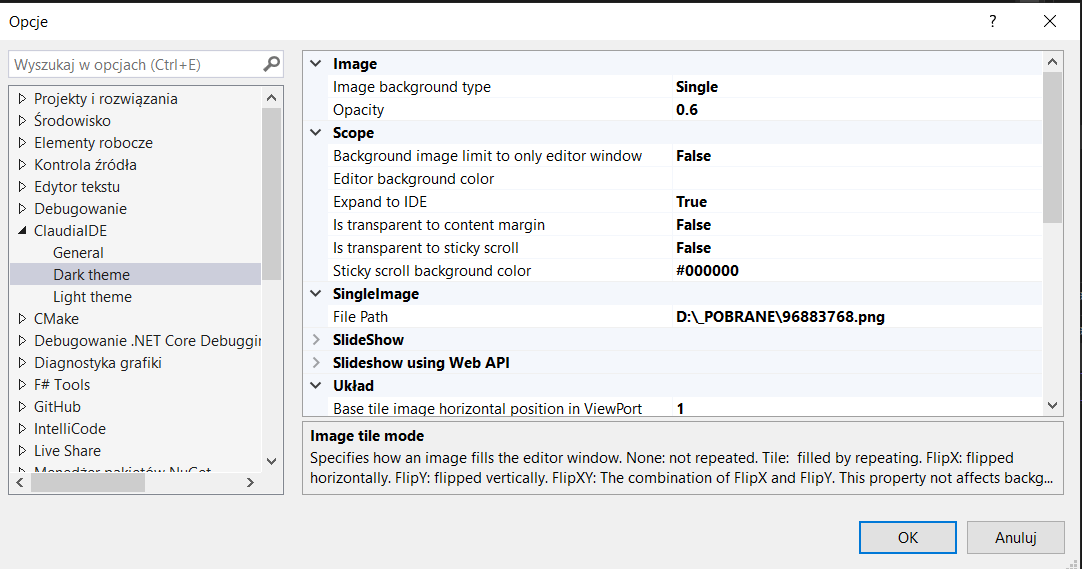
Task: Click the Anuluj cancel button
Action: coord(1015,537)
